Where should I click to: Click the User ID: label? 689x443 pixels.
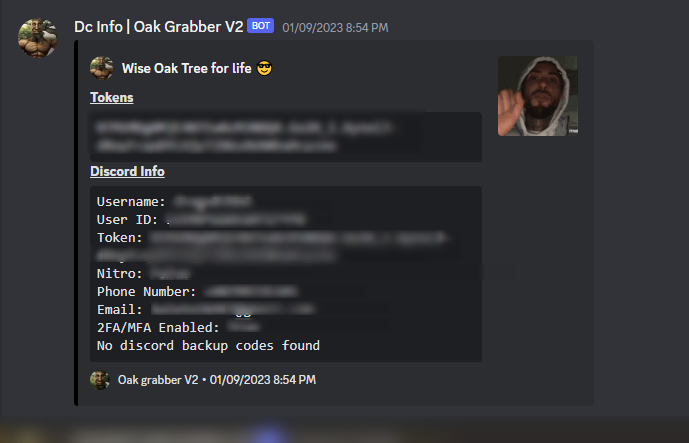coord(127,220)
